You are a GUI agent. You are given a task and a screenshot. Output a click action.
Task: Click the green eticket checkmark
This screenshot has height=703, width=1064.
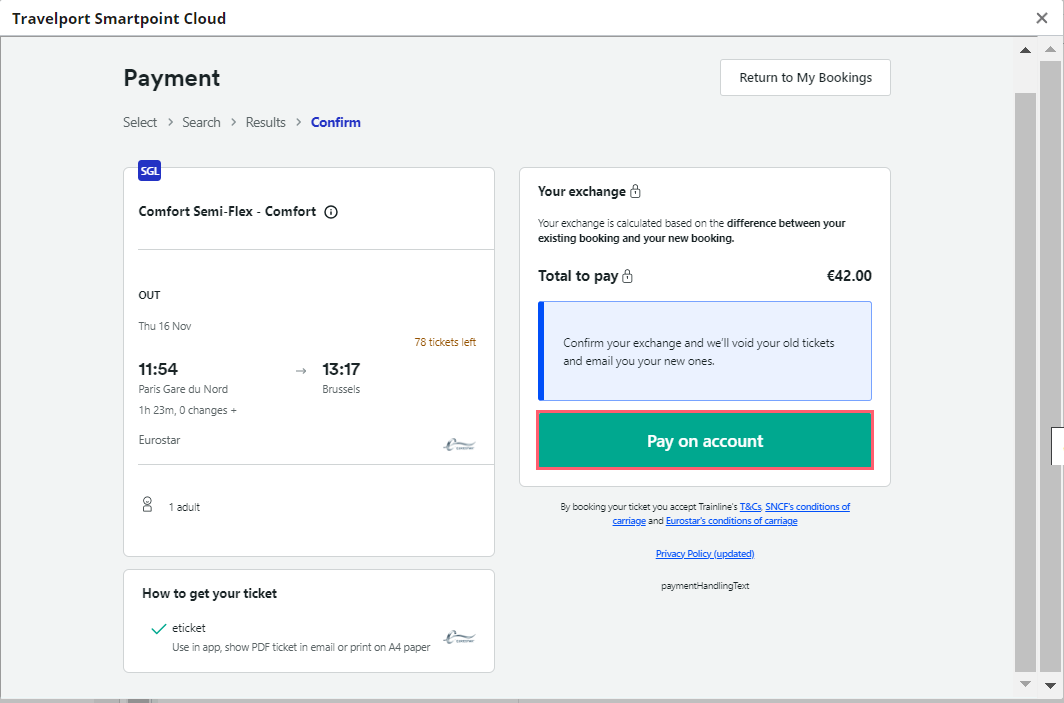tap(159, 629)
